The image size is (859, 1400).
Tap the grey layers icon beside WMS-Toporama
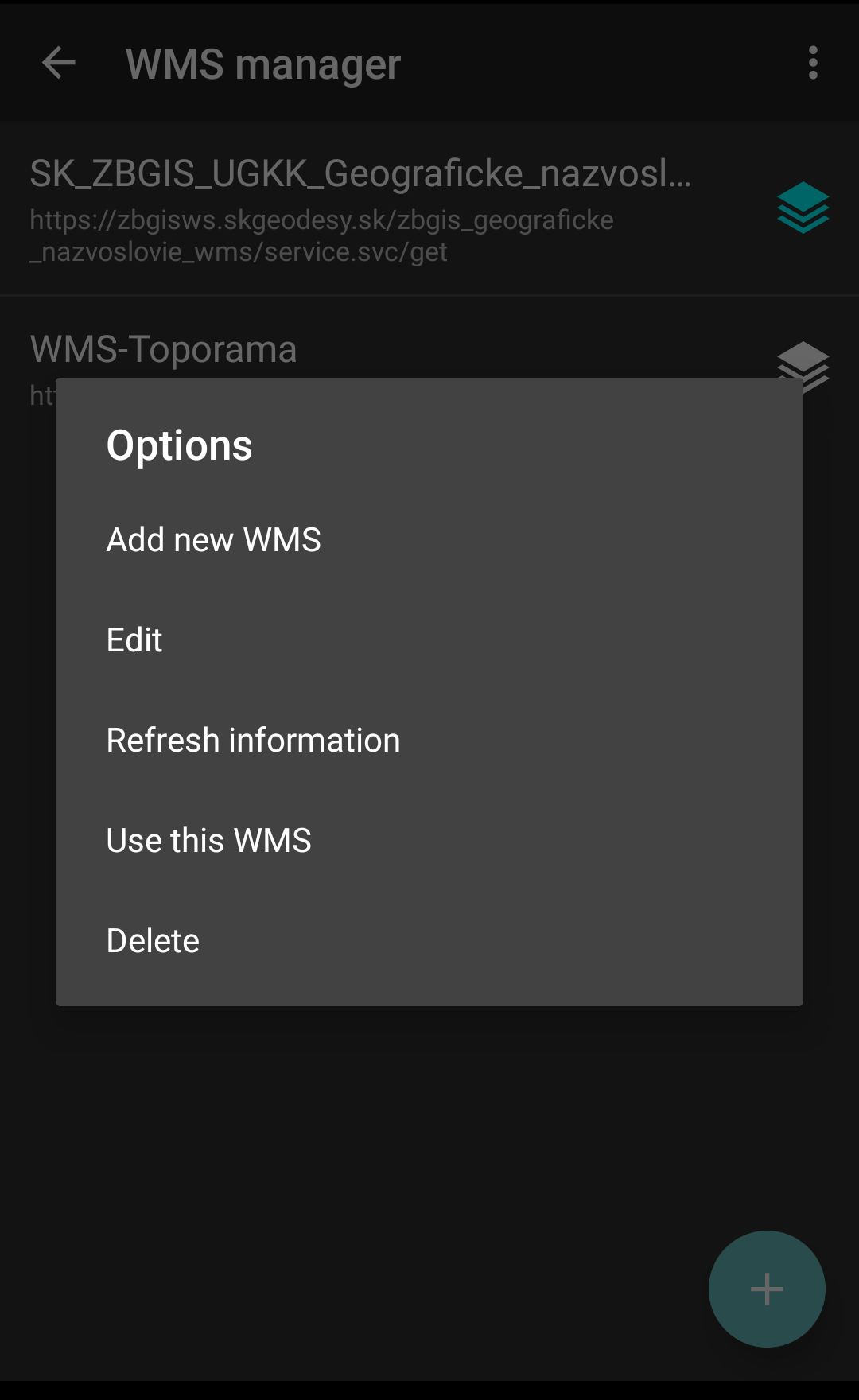pos(803,360)
